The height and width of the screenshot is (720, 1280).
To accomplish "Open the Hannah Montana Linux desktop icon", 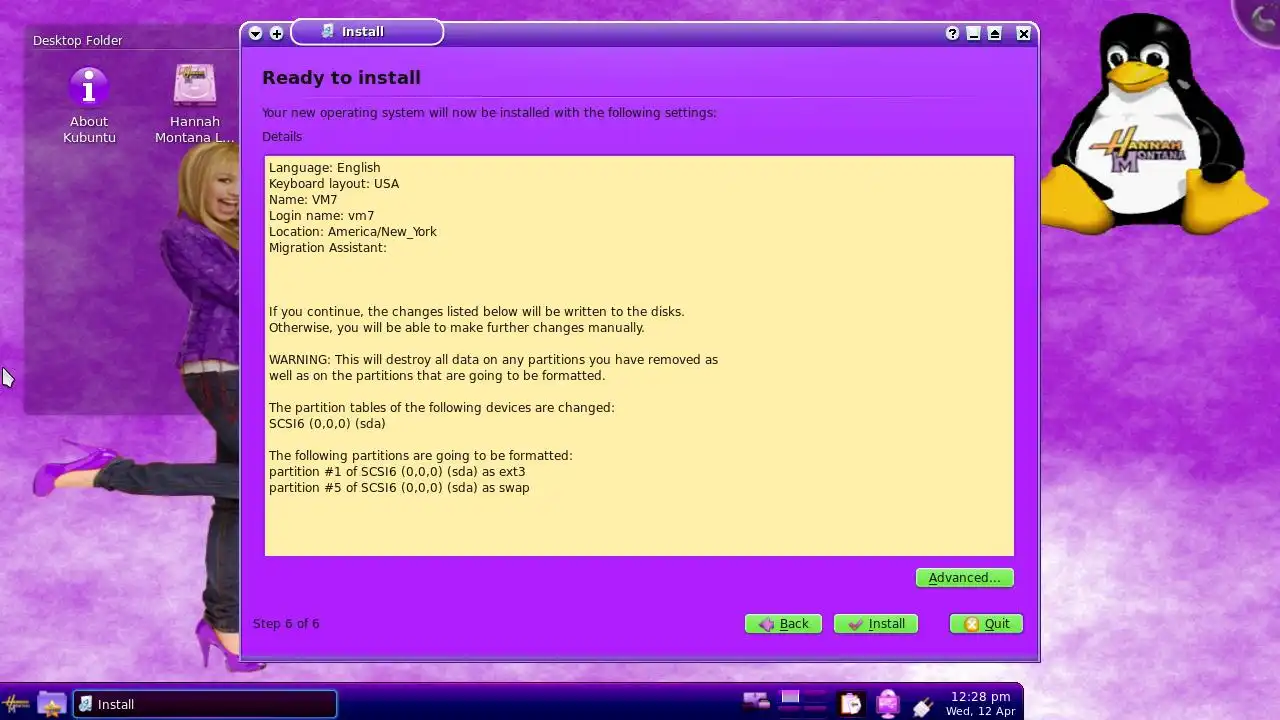I will [195, 105].
